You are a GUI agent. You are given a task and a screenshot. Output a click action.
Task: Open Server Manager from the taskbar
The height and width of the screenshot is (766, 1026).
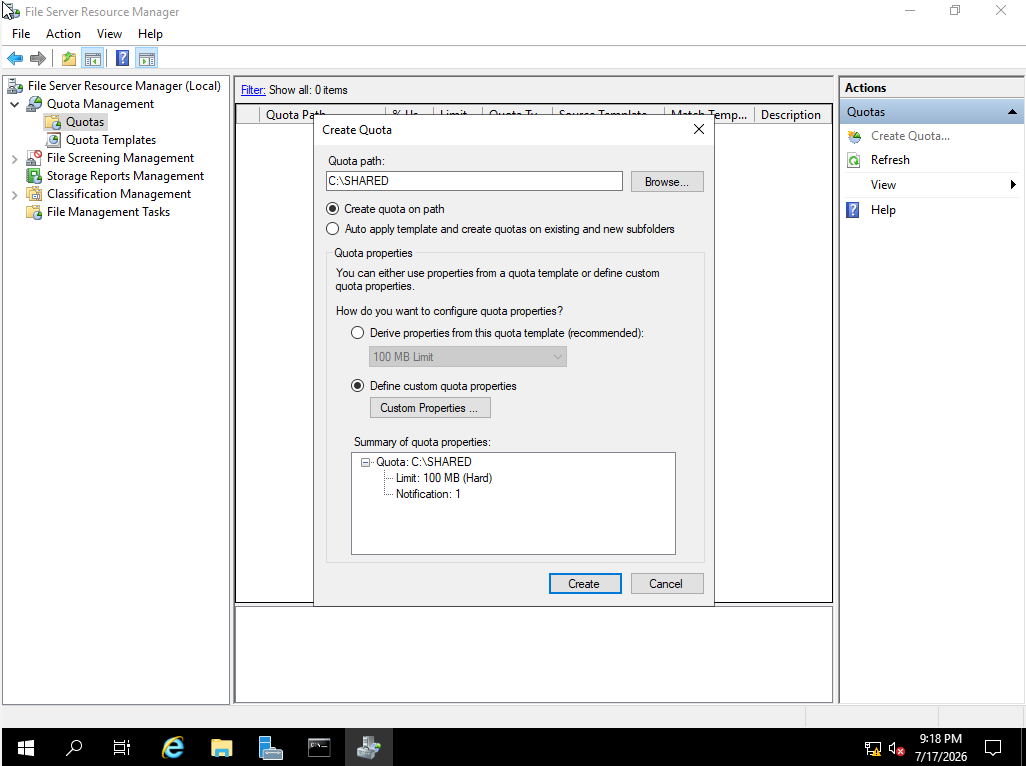[270, 747]
